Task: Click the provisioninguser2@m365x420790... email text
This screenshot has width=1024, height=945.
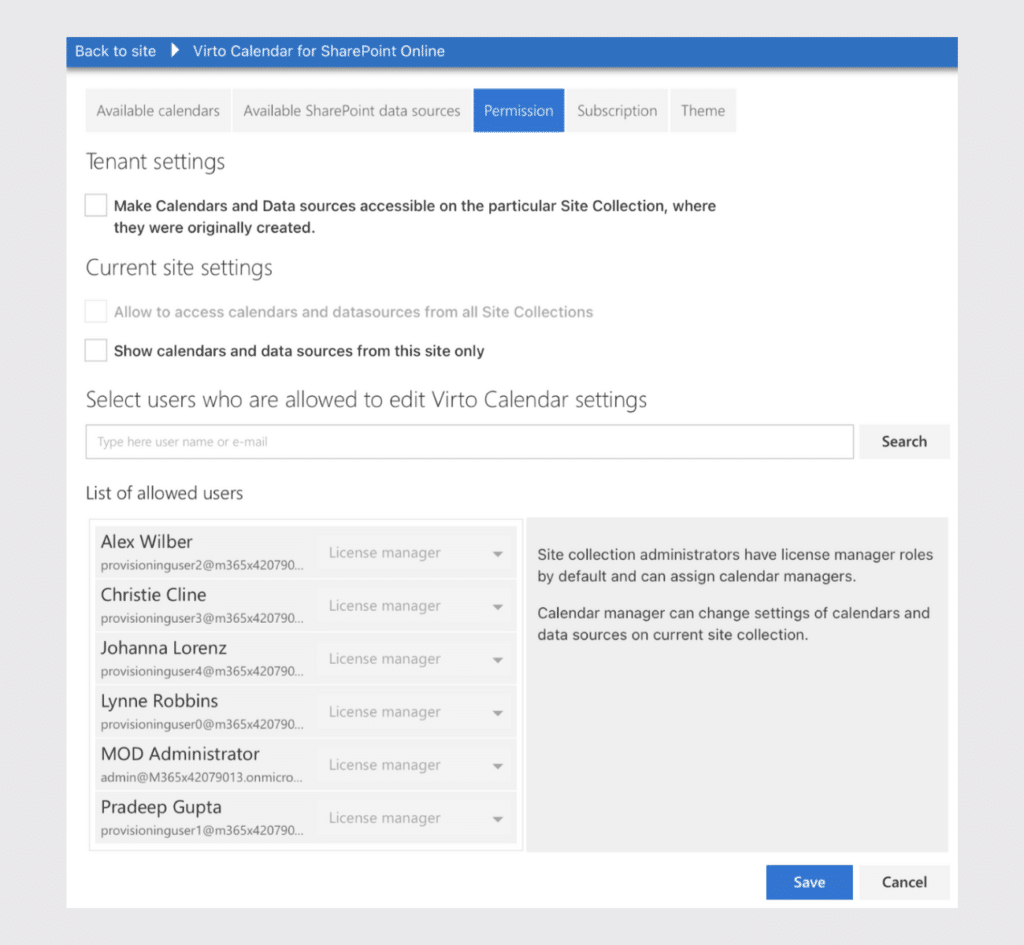Action: coord(202,565)
